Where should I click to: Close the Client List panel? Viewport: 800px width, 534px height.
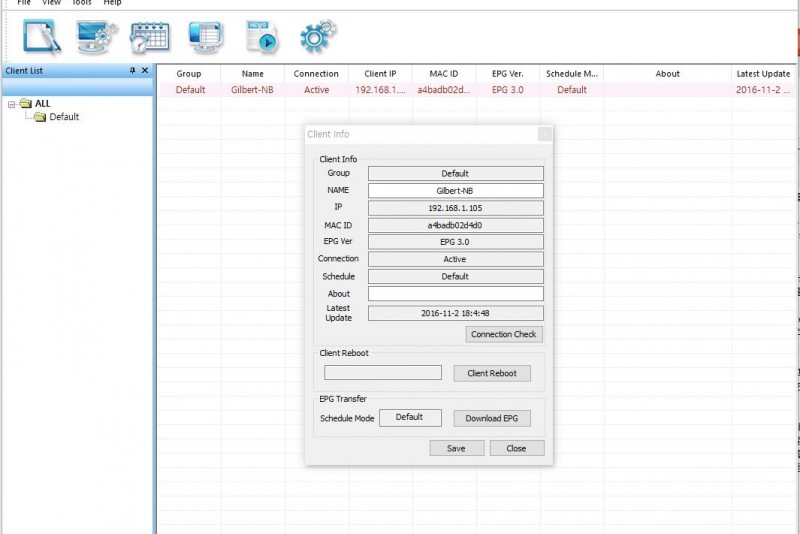(x=145, y=71)
